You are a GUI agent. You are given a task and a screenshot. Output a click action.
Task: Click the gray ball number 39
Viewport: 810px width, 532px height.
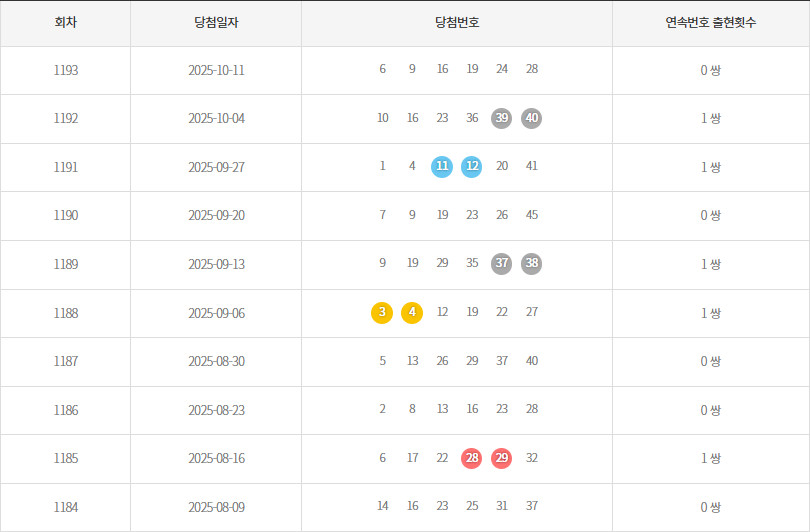[x=502, y=118]
